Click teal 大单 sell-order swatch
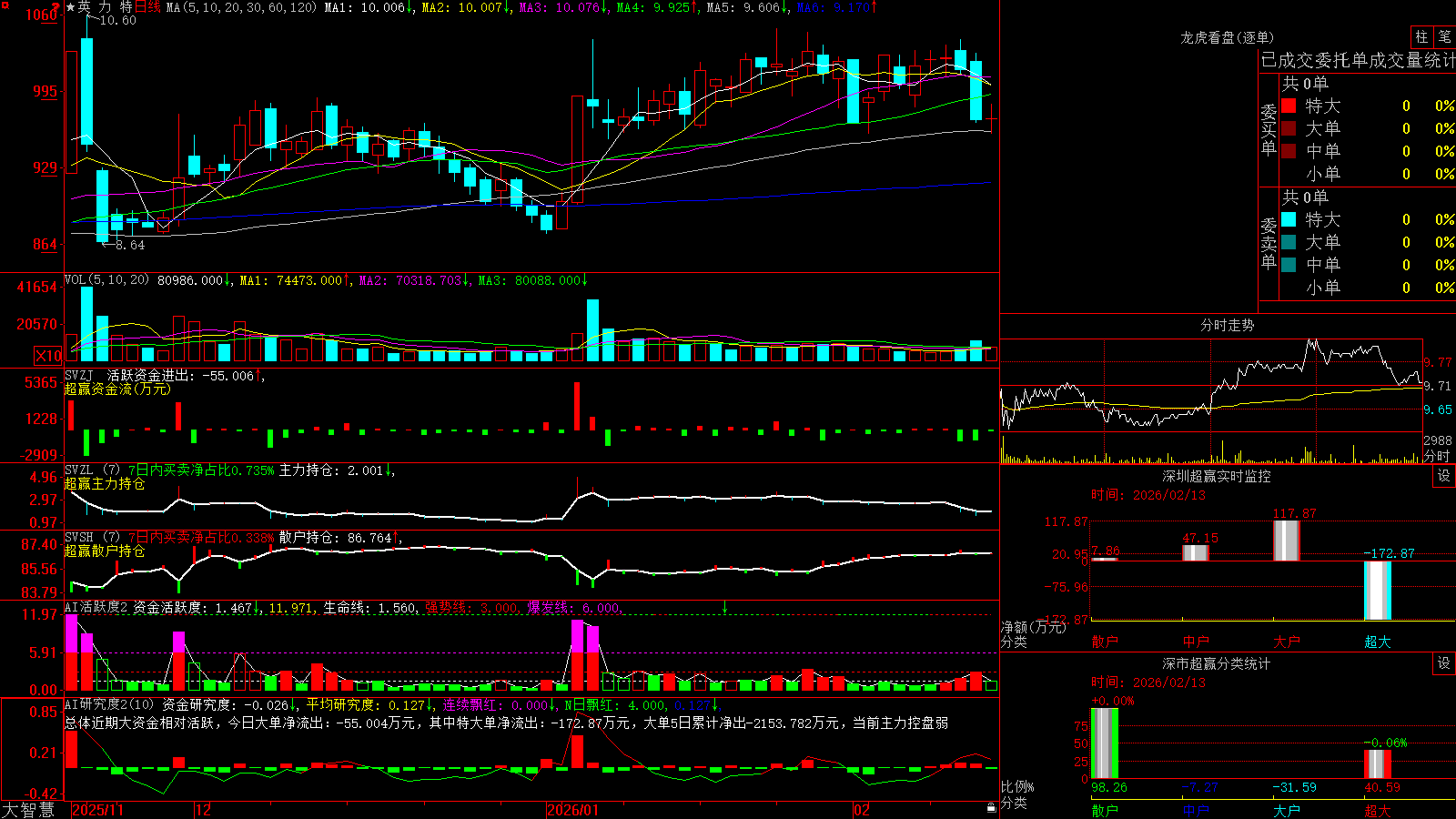1456x819 pixels. tap(1289, 242)
